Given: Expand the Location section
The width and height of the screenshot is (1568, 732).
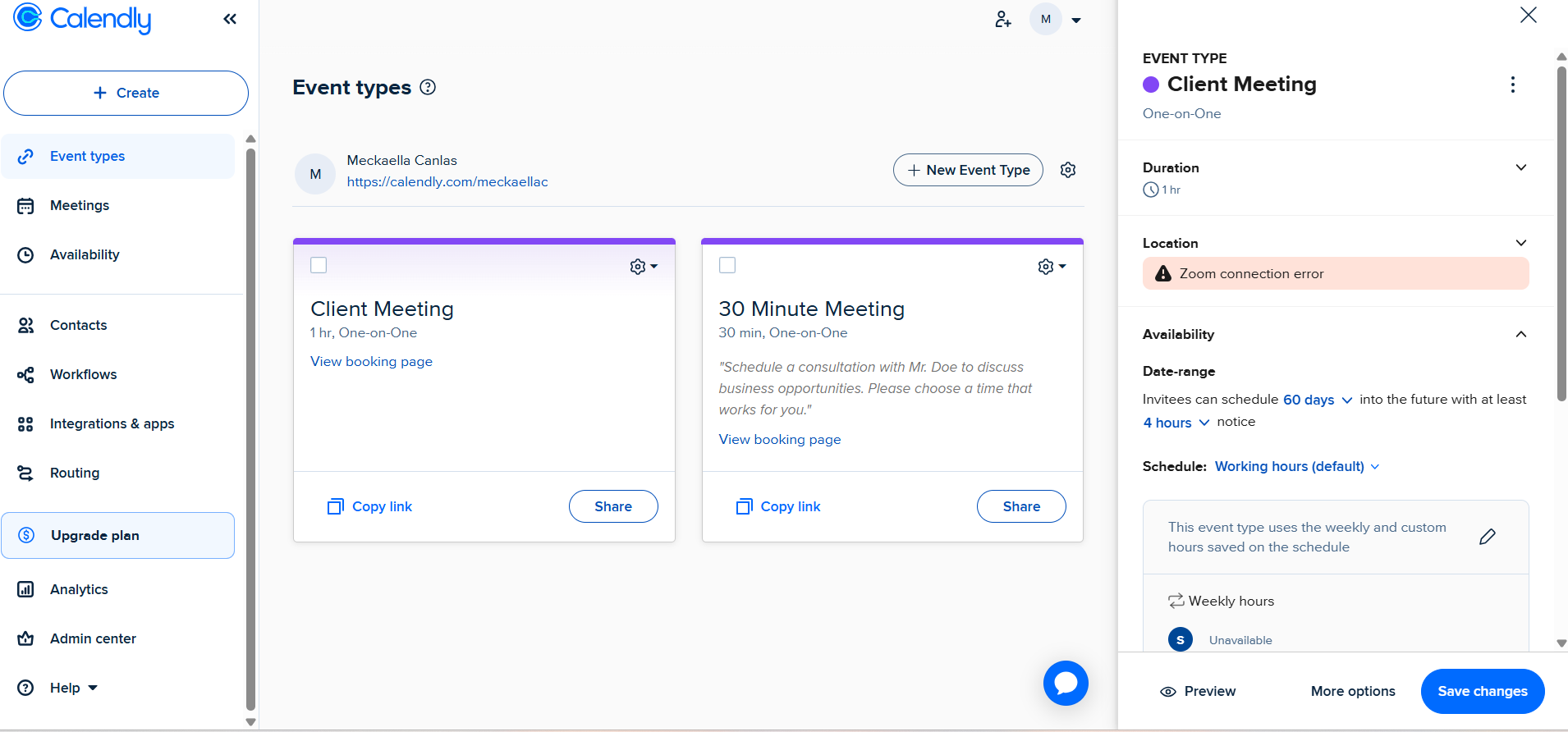Looking at the screenshot, I should pos(1521,243).
